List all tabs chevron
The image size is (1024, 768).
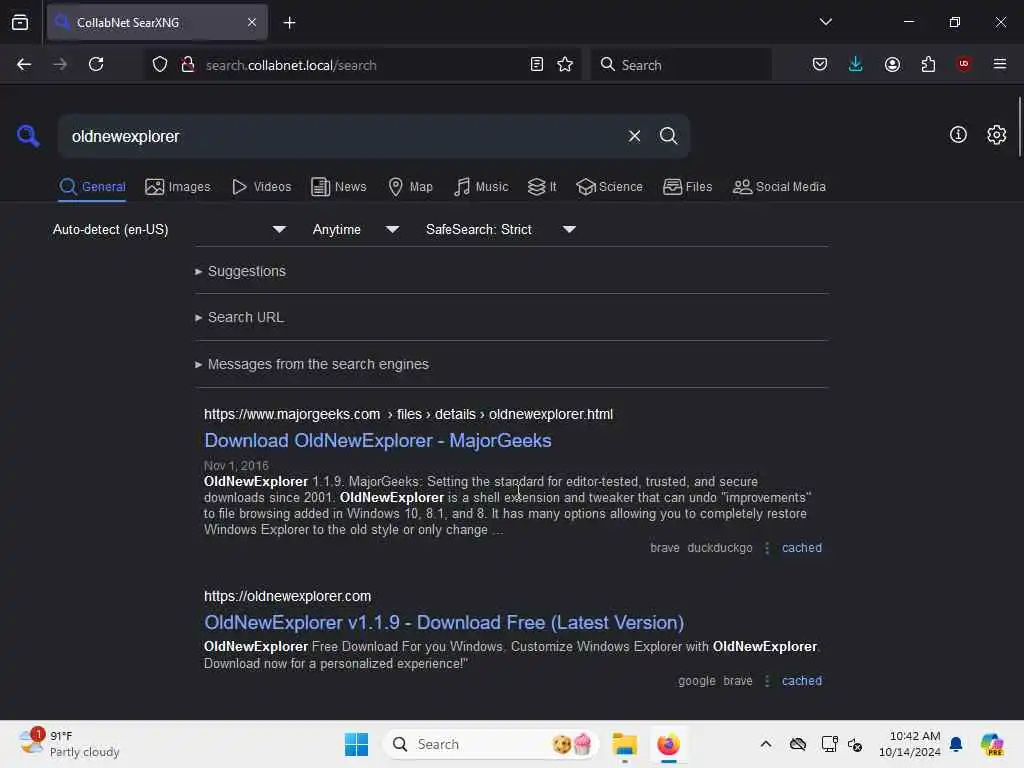825,22
